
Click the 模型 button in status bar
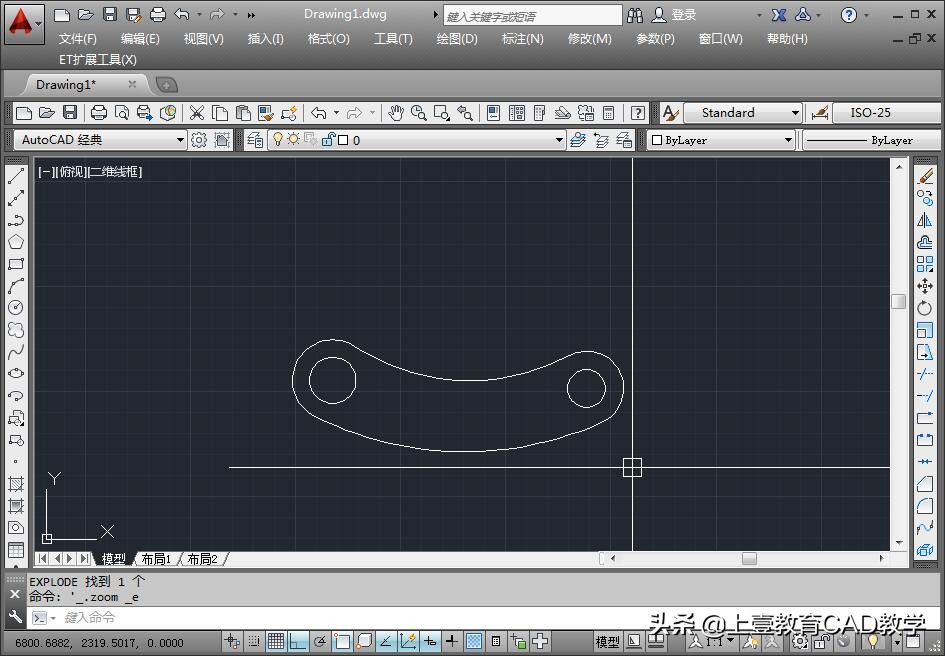point(607,641)
